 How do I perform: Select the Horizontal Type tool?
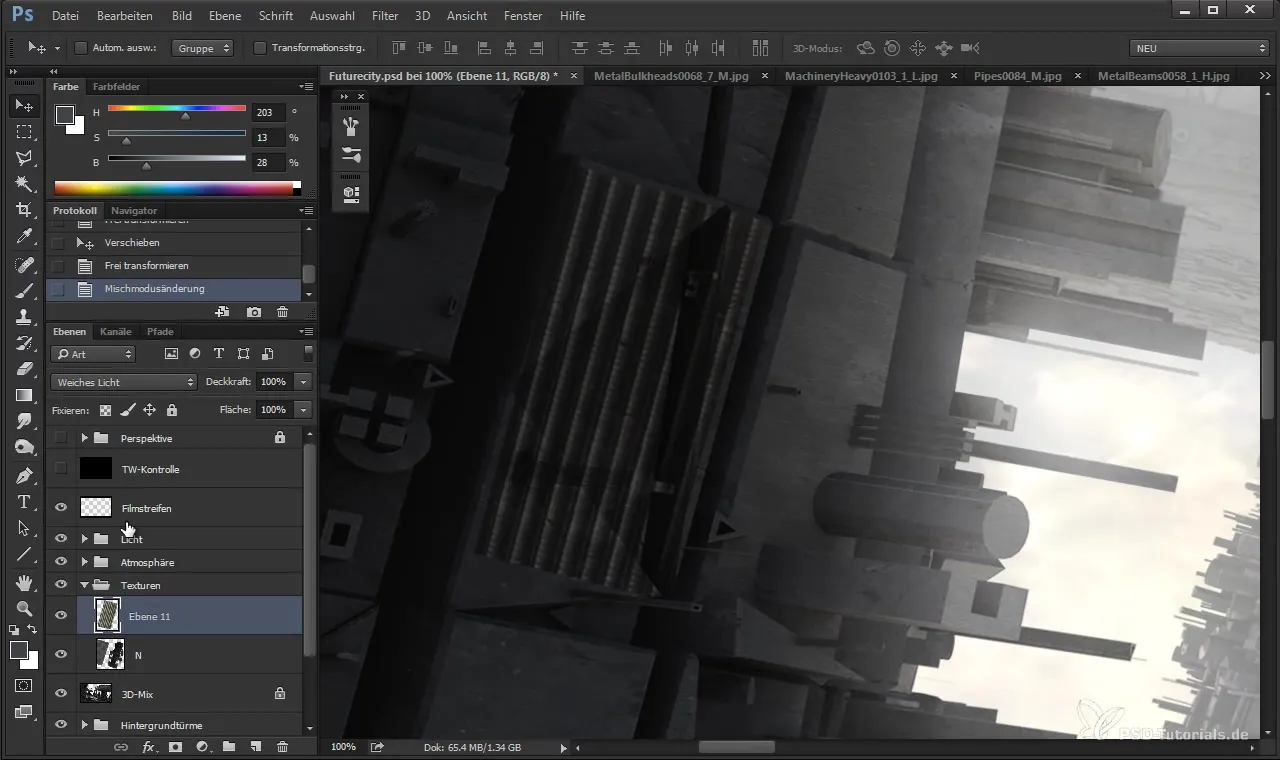[24, 502]
